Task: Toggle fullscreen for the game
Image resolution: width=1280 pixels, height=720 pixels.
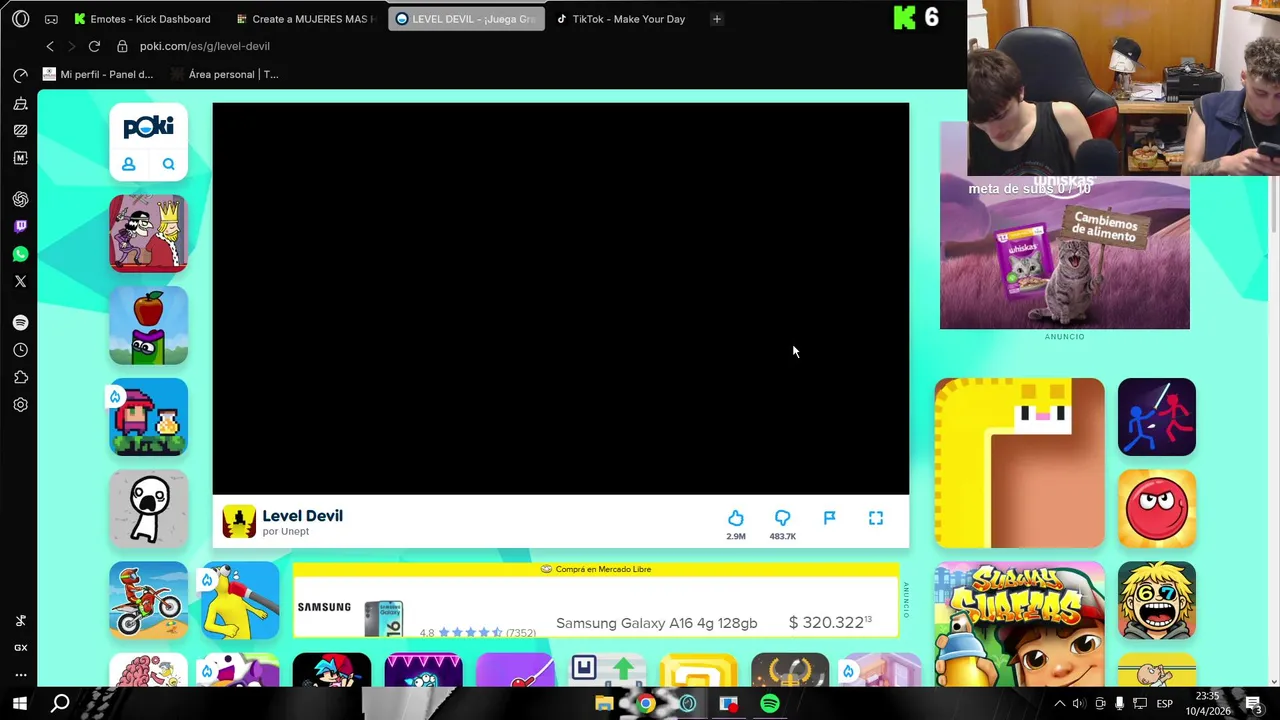Action: (x=876, y=518)
